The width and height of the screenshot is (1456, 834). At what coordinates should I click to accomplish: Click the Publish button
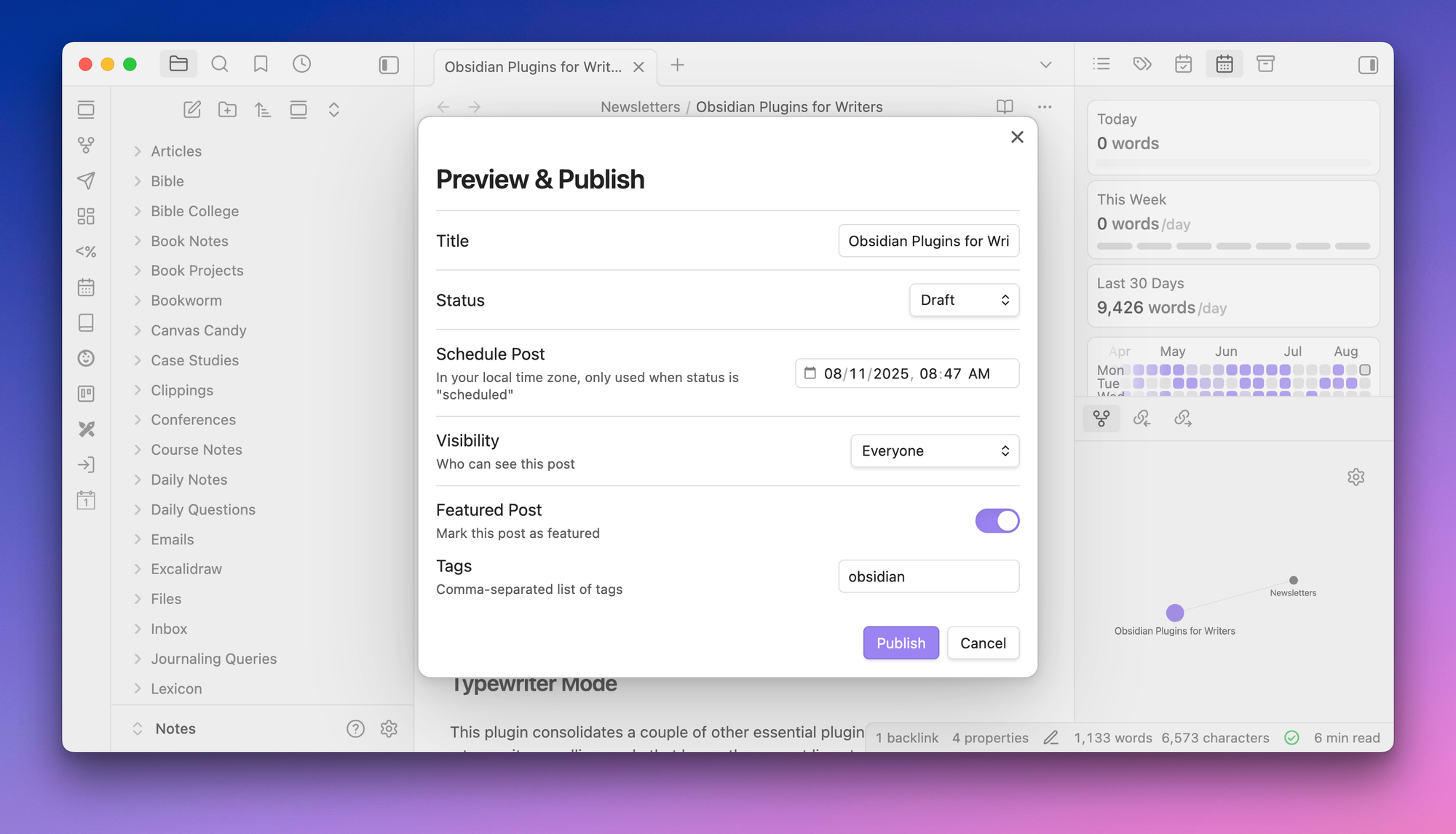click(901, 643)
